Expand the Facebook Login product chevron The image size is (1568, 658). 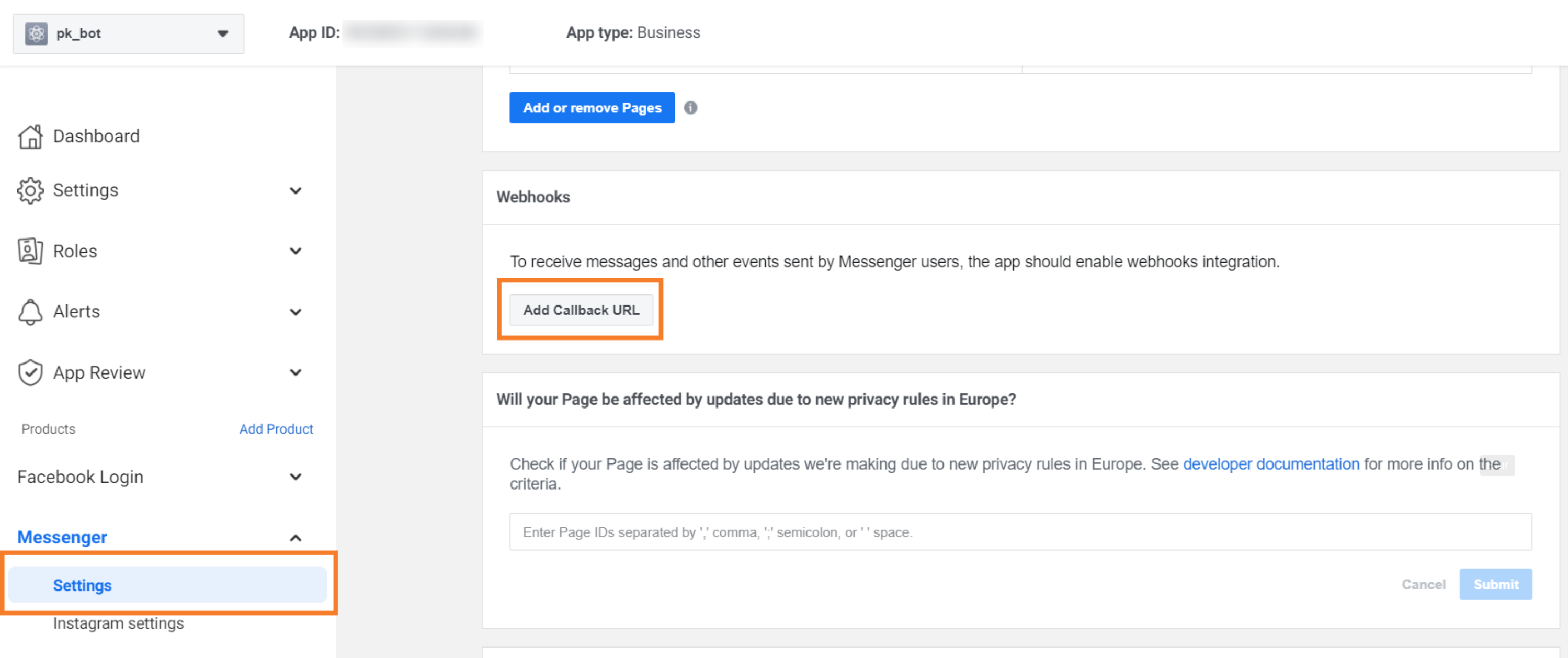(x=296, y=477)
